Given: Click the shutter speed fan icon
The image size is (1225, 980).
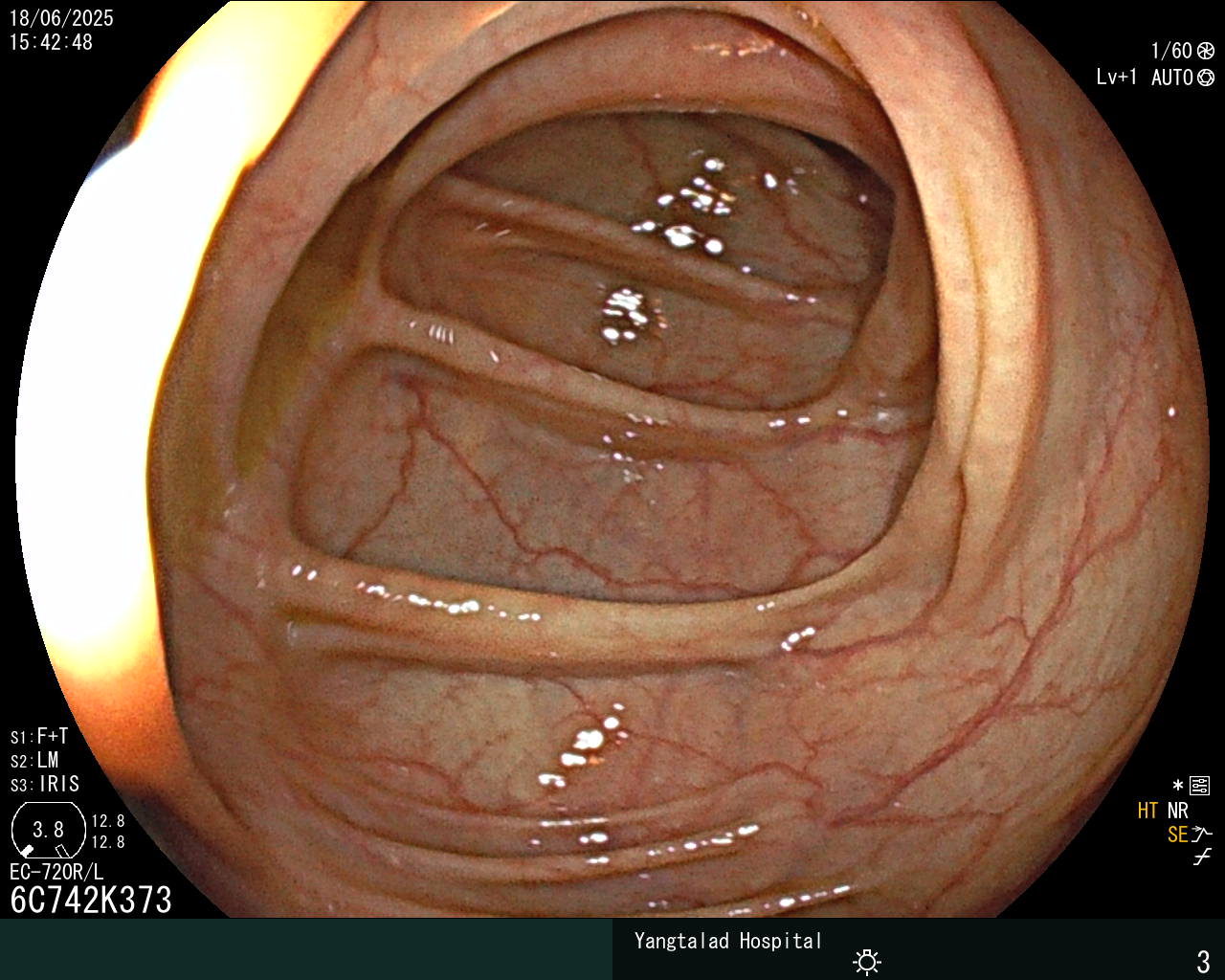Looking at the screenshot, I should pos(1206,52).
